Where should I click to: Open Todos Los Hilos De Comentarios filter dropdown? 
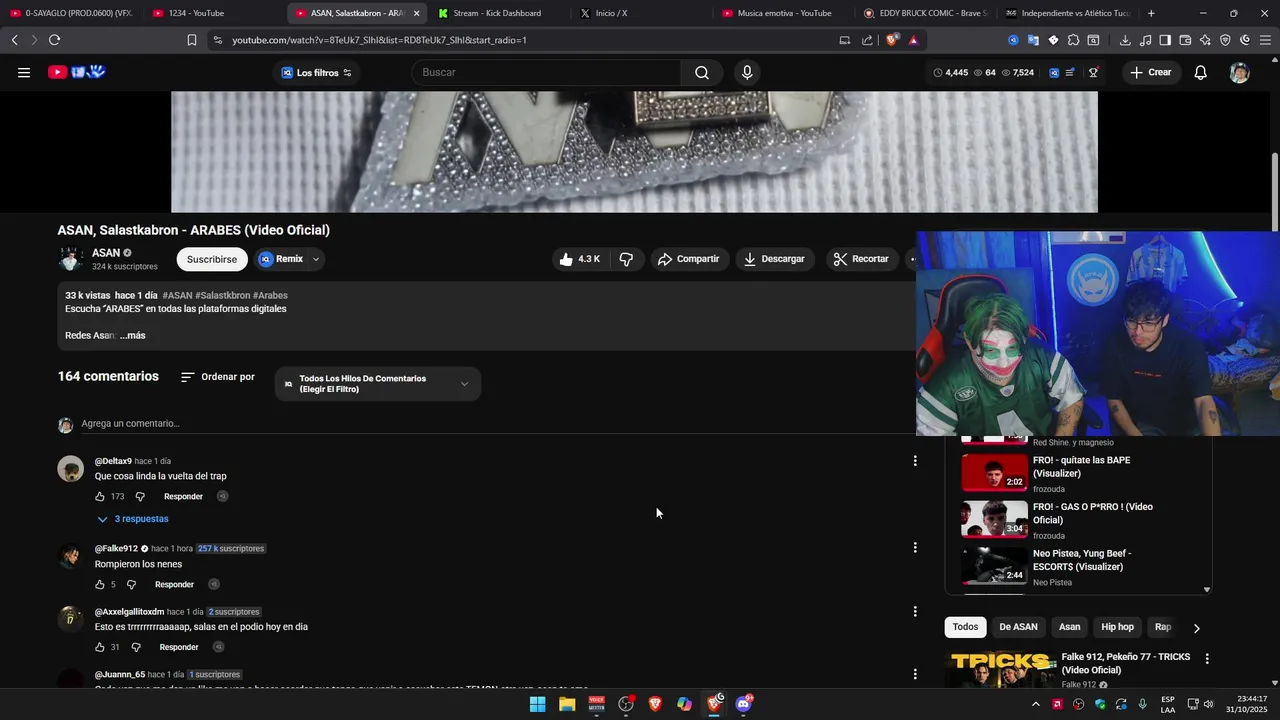click(377, 384)
